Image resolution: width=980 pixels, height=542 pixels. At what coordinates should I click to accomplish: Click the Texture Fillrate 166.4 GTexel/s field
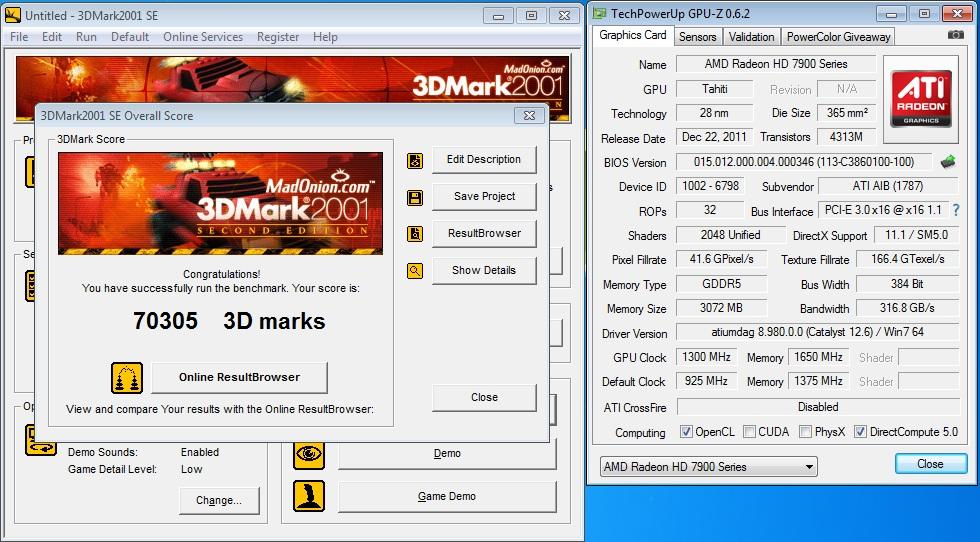point(907,259)
